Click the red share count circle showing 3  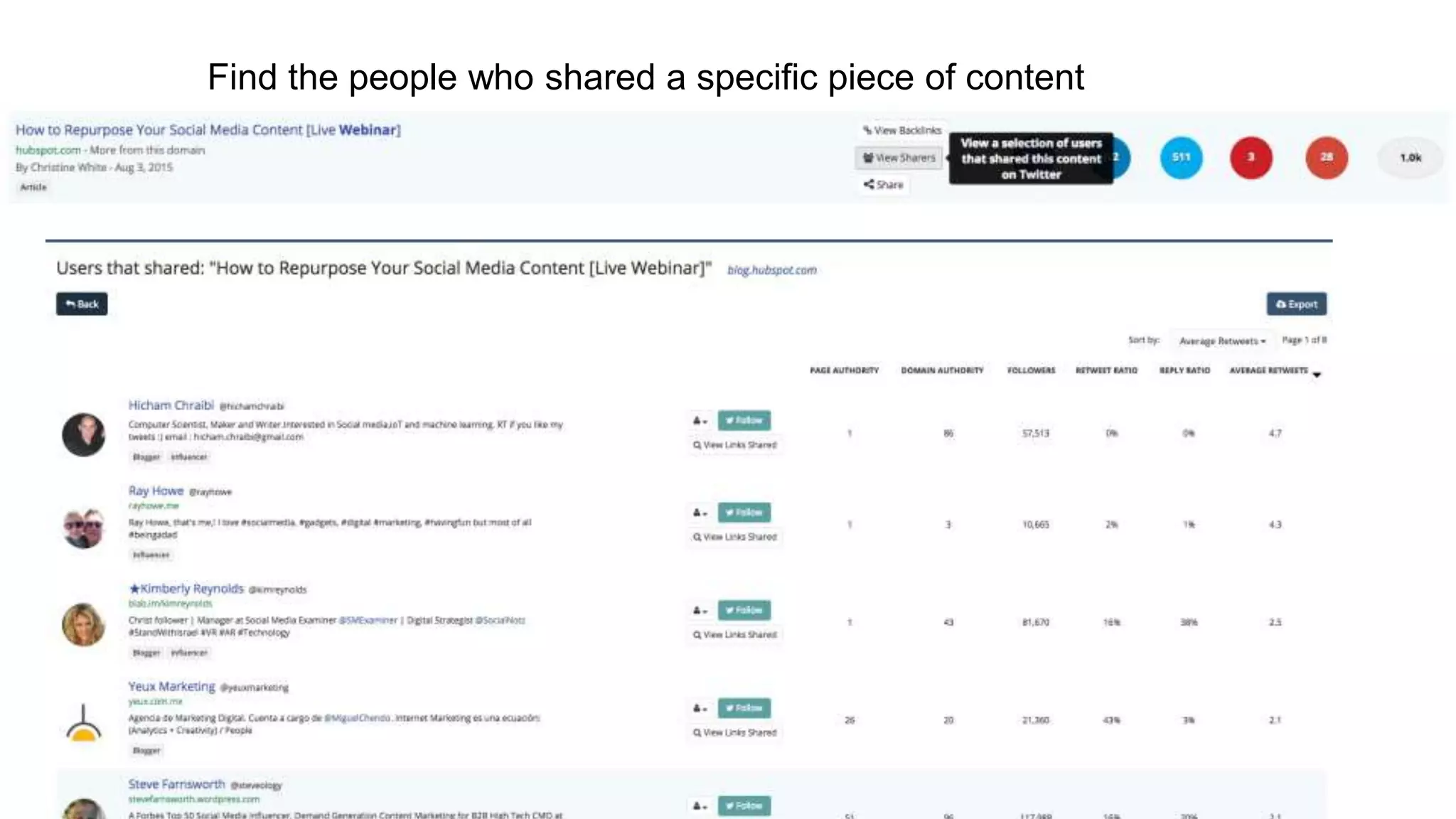(1251, 157)
